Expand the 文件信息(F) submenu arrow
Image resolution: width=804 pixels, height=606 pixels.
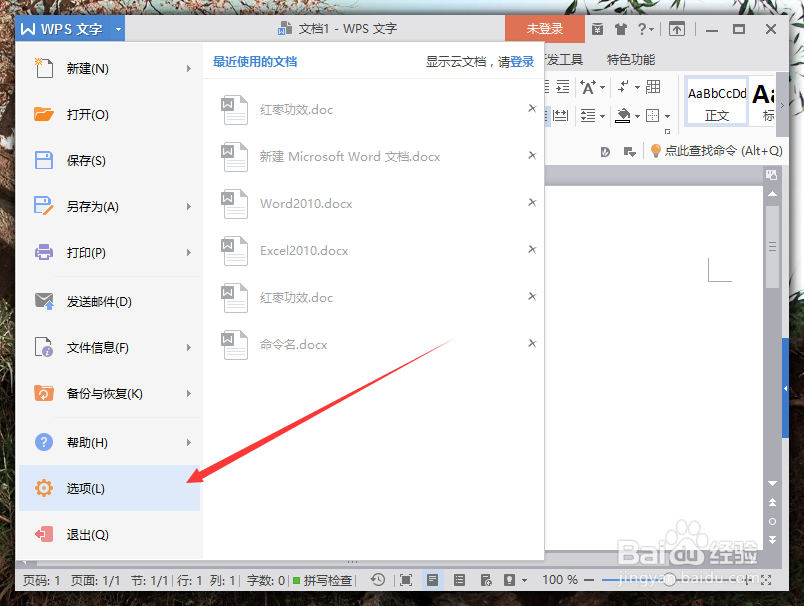(189, 348)
